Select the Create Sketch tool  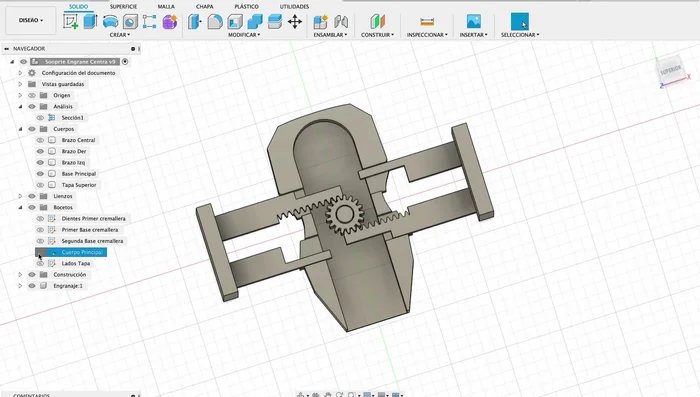pos(71,21)
